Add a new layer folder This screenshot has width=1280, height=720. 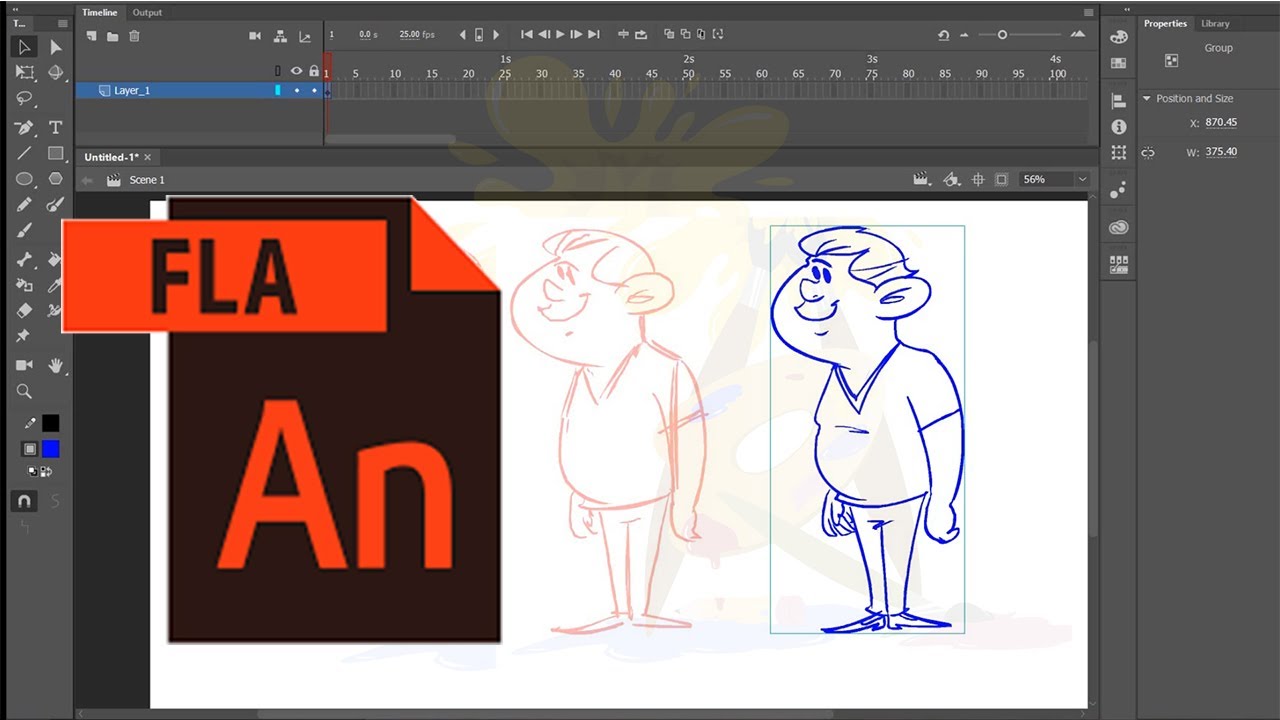pyautogui.click(x=112, y=36)
